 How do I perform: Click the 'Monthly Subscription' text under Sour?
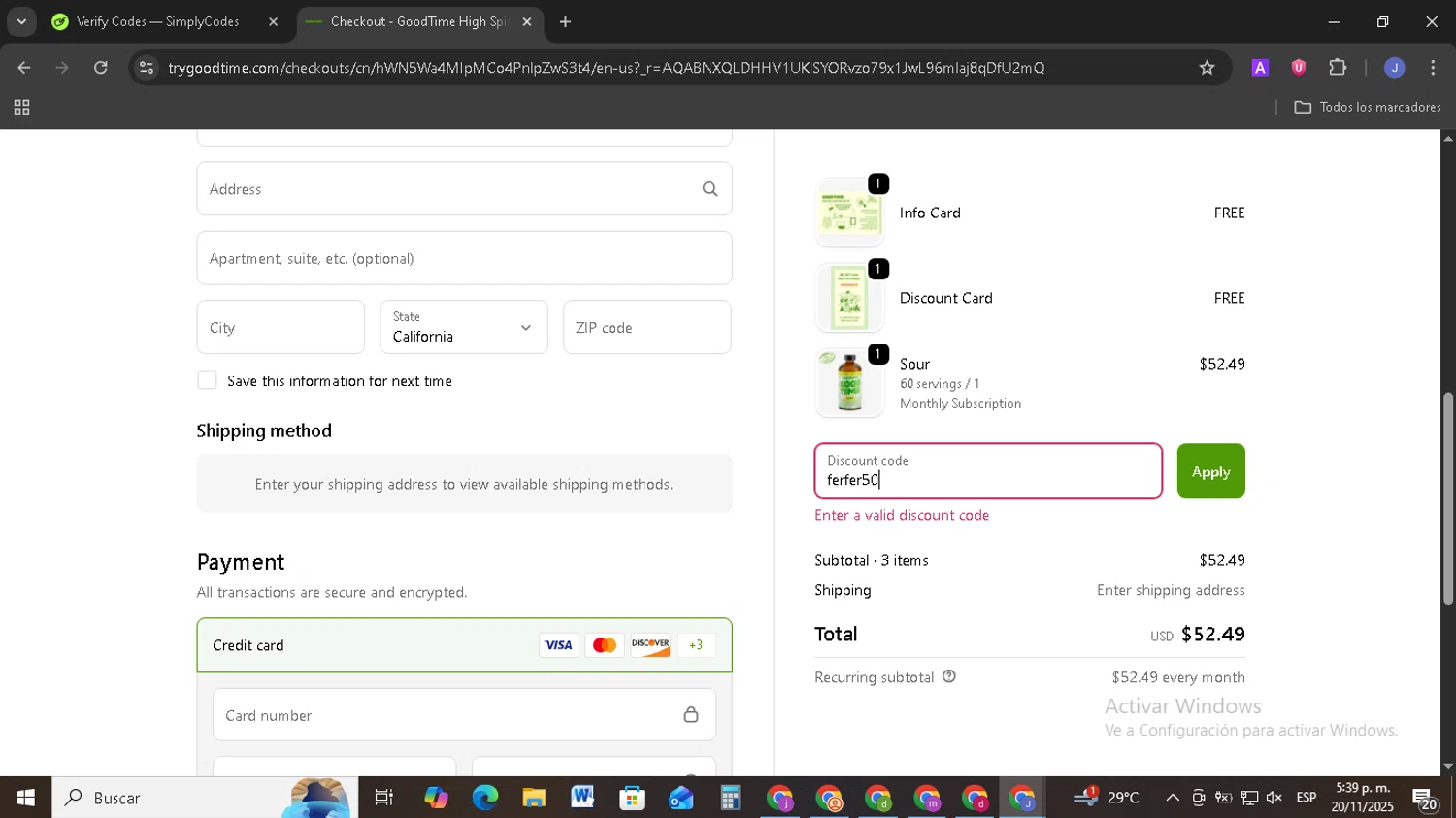(x=960, y=403)
